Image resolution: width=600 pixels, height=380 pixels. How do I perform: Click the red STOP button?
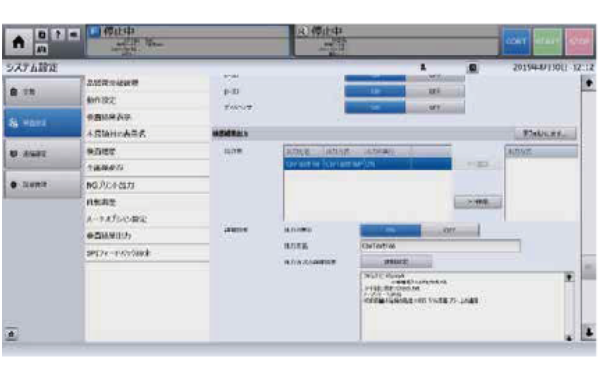tap(579, 41)
